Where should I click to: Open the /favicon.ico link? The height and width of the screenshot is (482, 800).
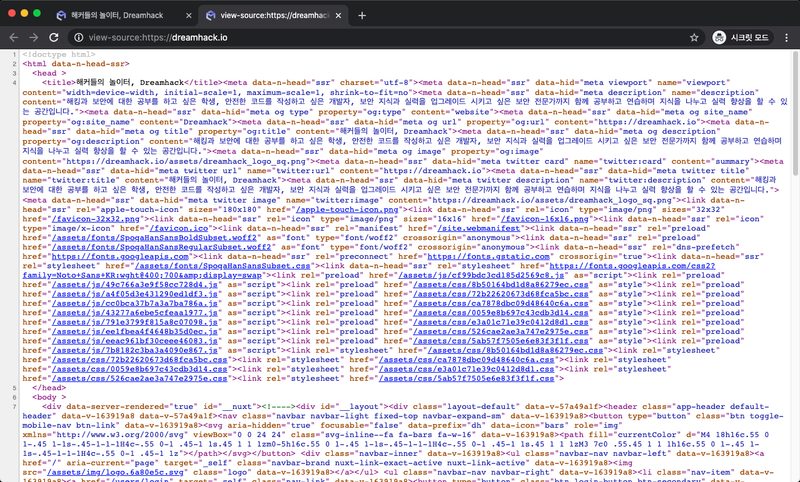tap(179, 229)
